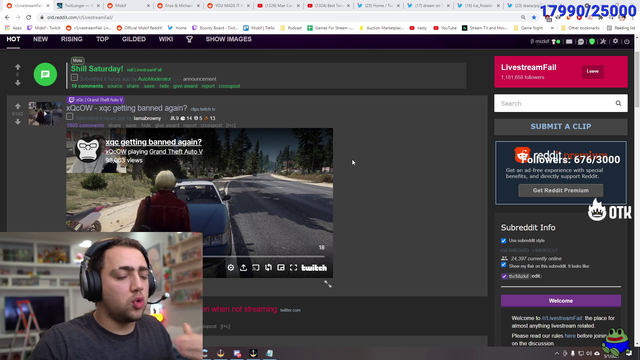Click the filter funnel icon in the subreddit nav
640x360 pixels.
tap(189, 39)
